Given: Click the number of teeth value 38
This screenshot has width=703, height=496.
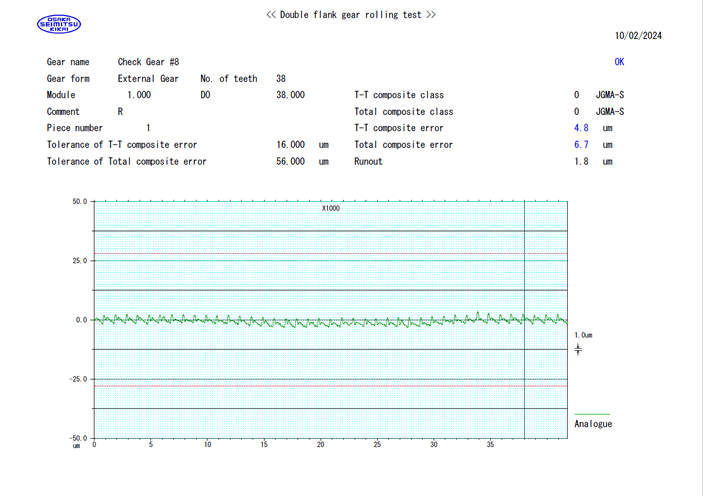Looking at the screenshot, I should (x=281, y=79).
